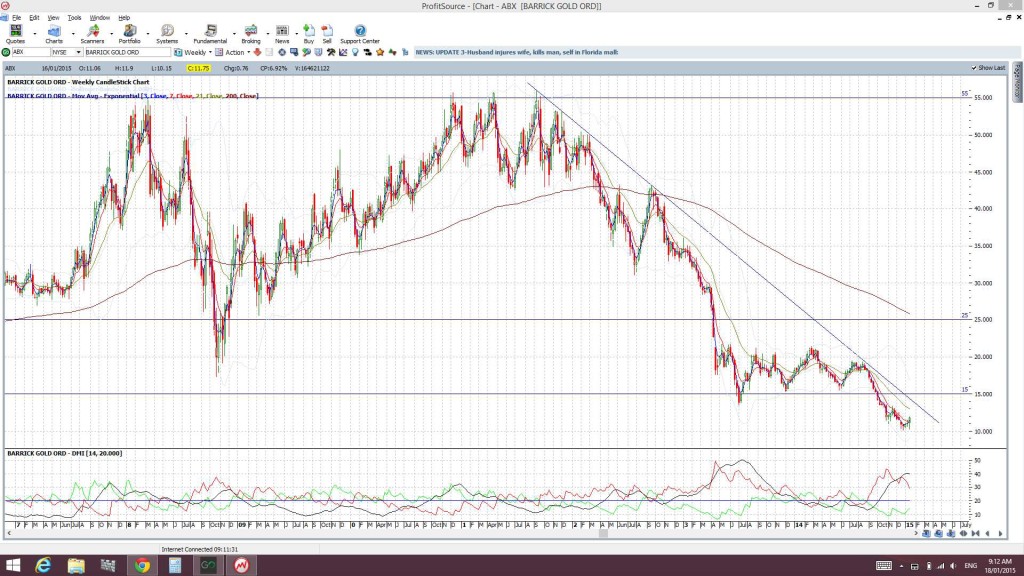Expand the Scanners toolbar dropdown arrow
1024x576 pixels.
pyautogui.click(x=111, y=33)
